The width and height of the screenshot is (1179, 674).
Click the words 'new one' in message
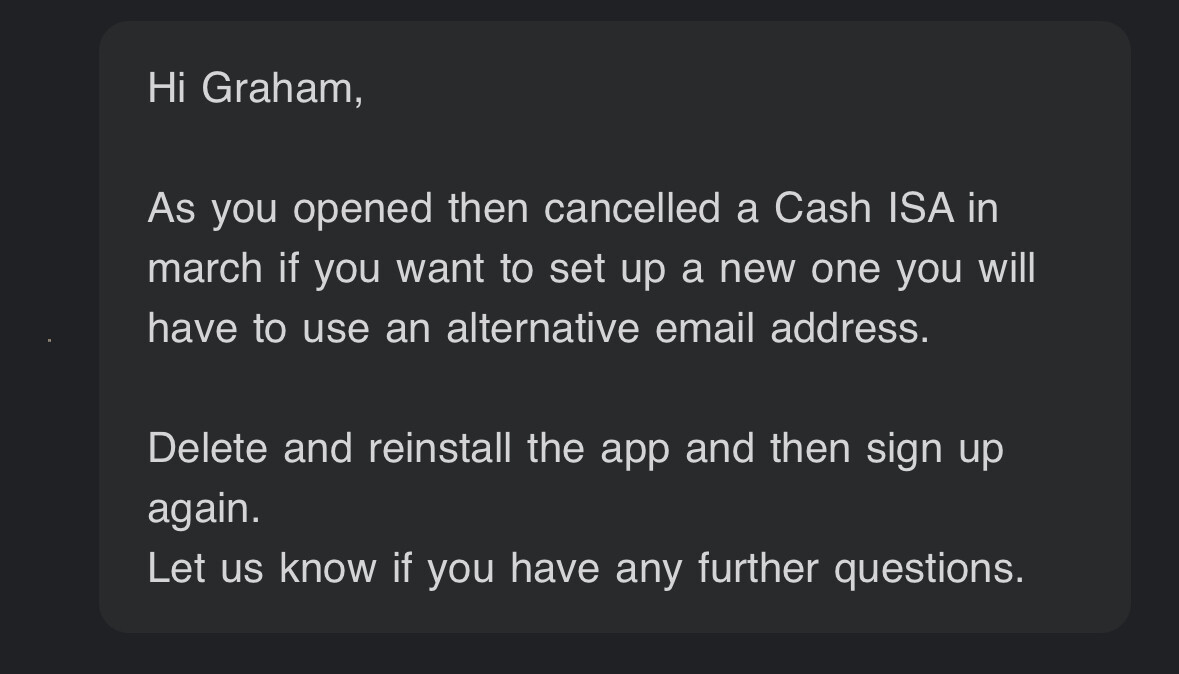[799, 270]
